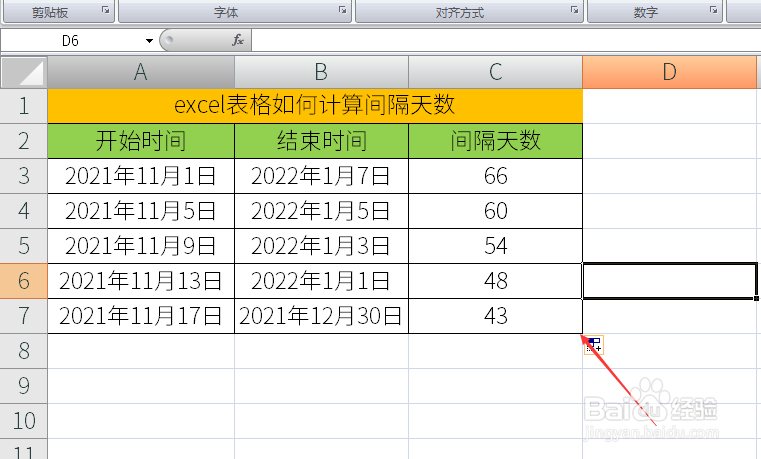This screenshot has width=761, height=459.
Task: Open the Auto Fill Options icon
Action: click(x=594, y=345)
